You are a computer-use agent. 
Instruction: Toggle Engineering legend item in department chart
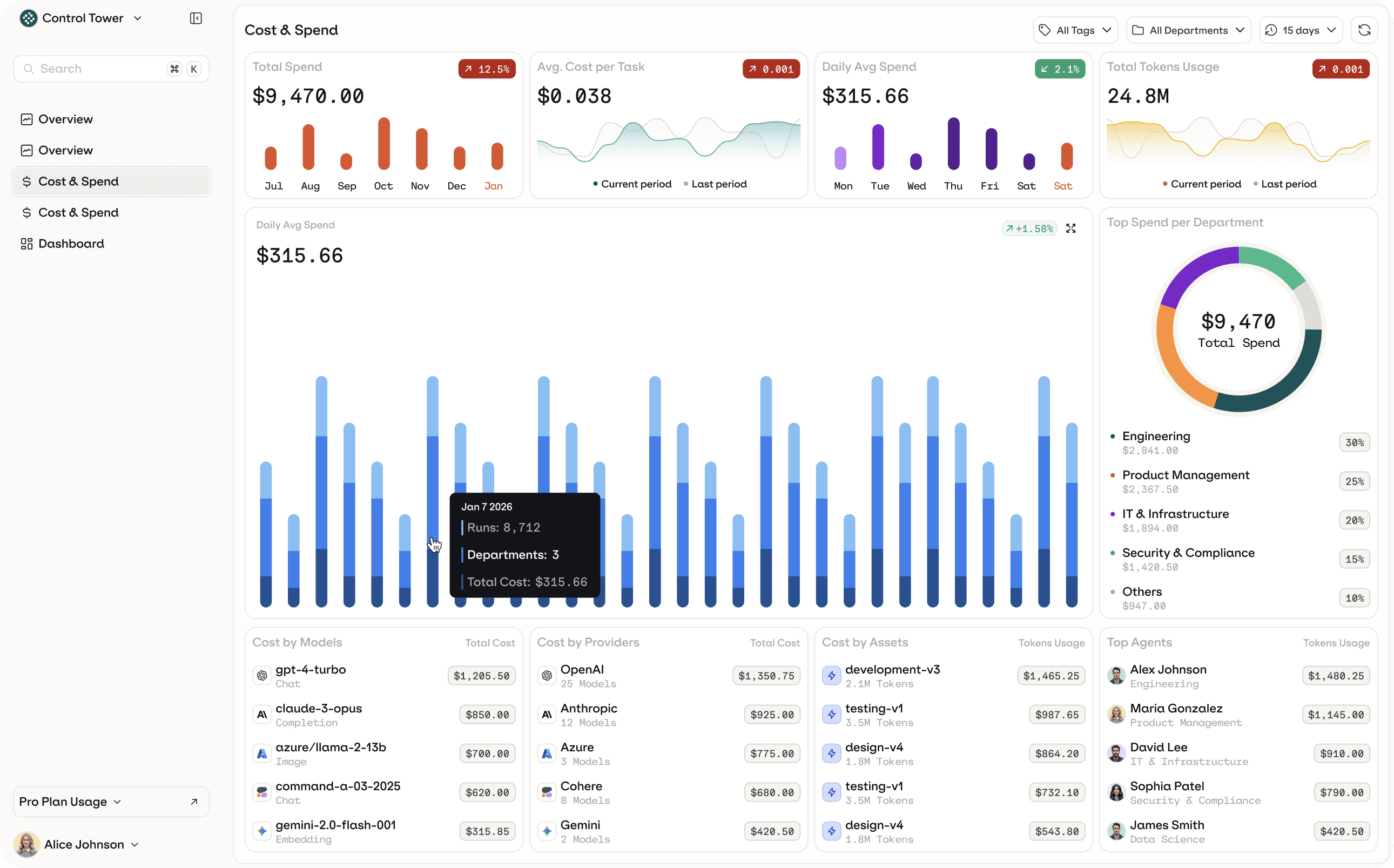(x=1155, y=436)
